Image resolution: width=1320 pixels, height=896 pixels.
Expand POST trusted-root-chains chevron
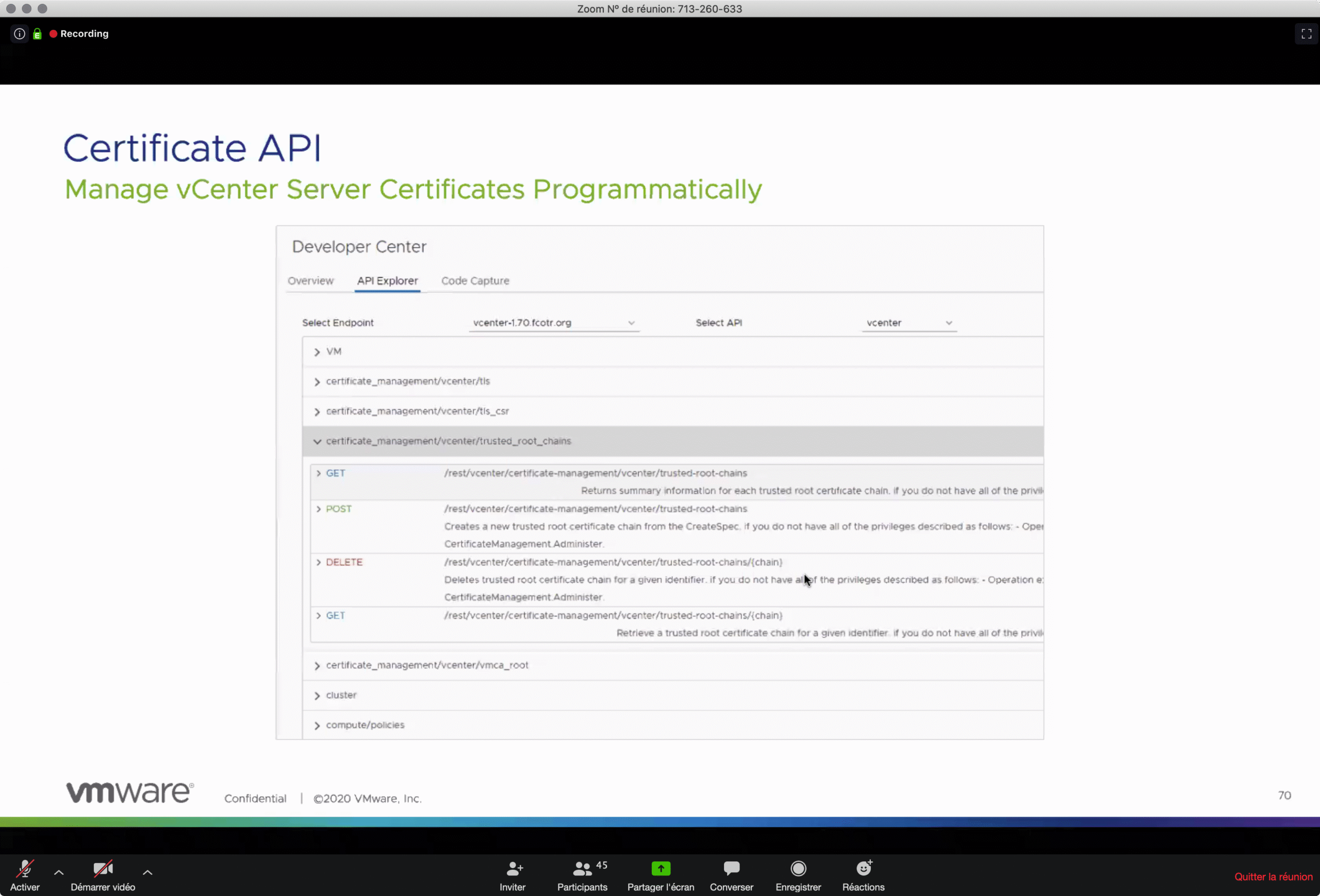point(318,509)
